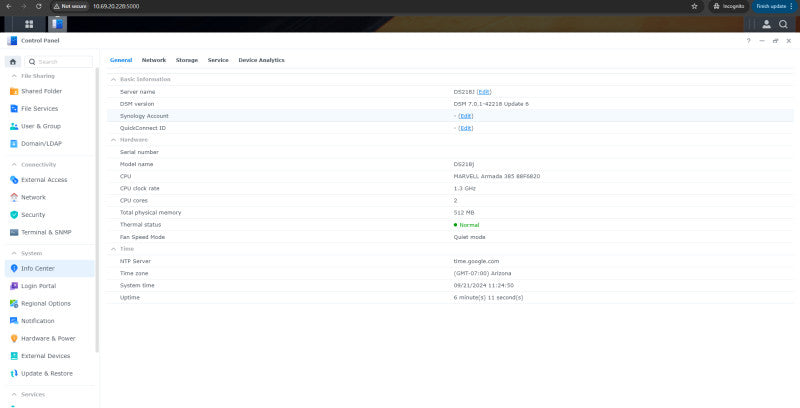Edit the Synology Account
Image resolution: width=800 pixels, height=408 pixels.
(465, 116)
